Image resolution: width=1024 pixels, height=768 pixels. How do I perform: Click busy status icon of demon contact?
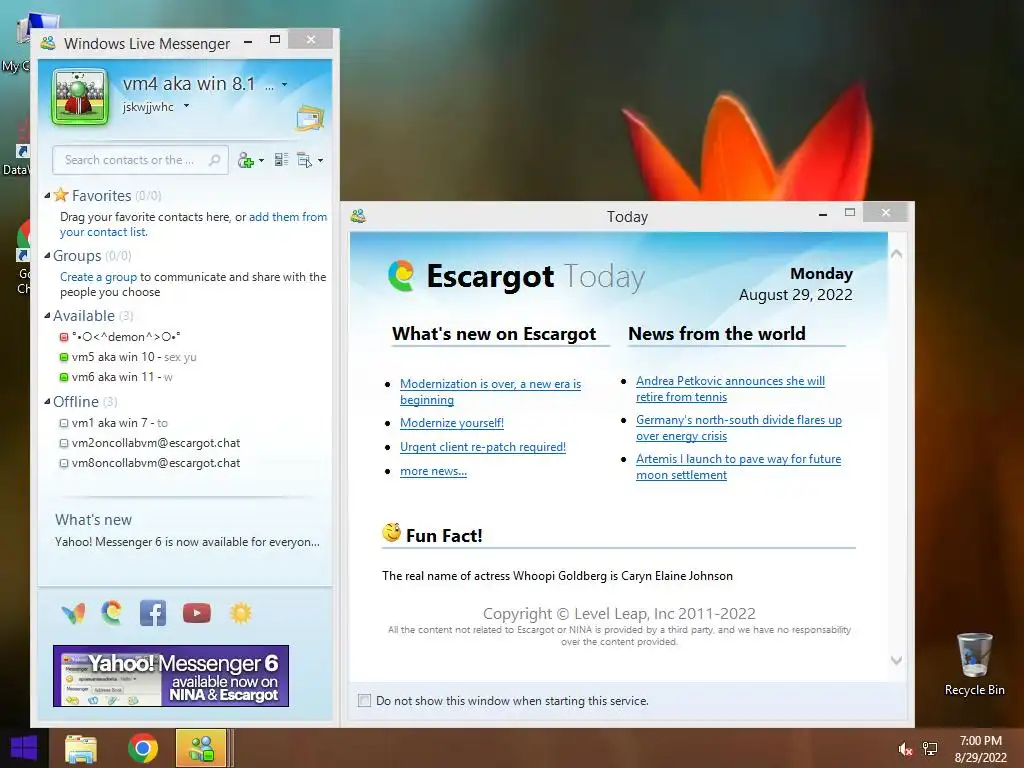(x=63, y=337)
